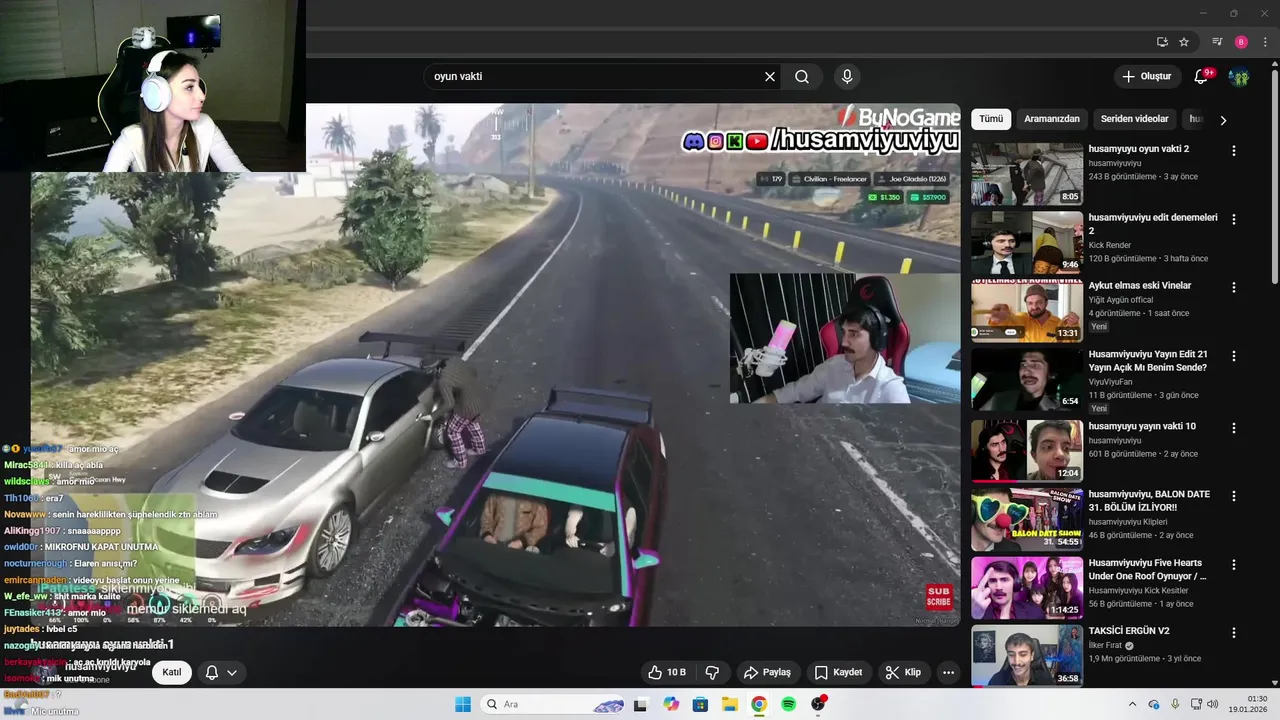The width and height of the screenshot is (1280, 720).
Task: Open options for Husamviyuviyu Yayın Edit 21
Action: [1233, 356]
